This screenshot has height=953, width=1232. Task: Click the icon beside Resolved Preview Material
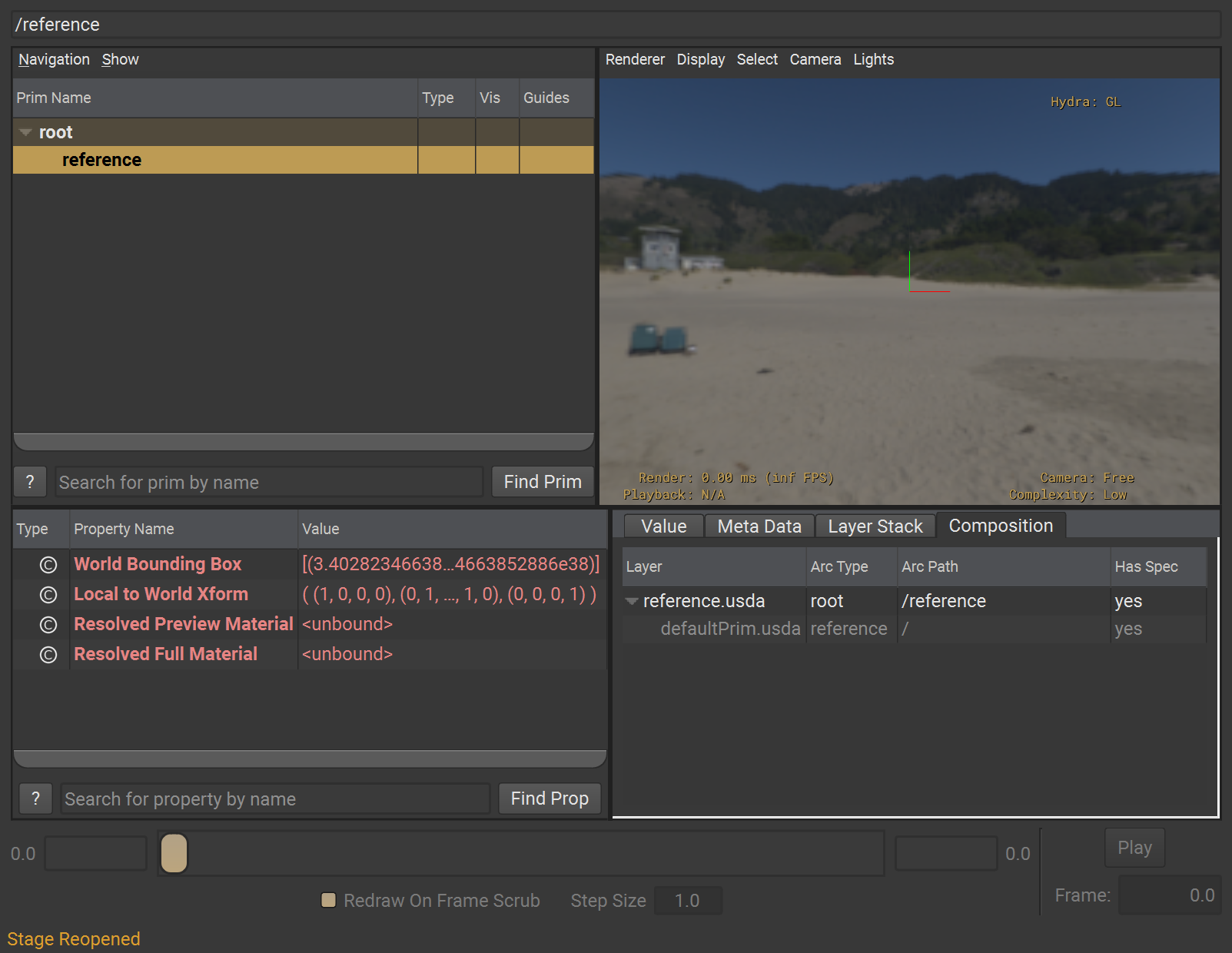(x=48, y=625)
